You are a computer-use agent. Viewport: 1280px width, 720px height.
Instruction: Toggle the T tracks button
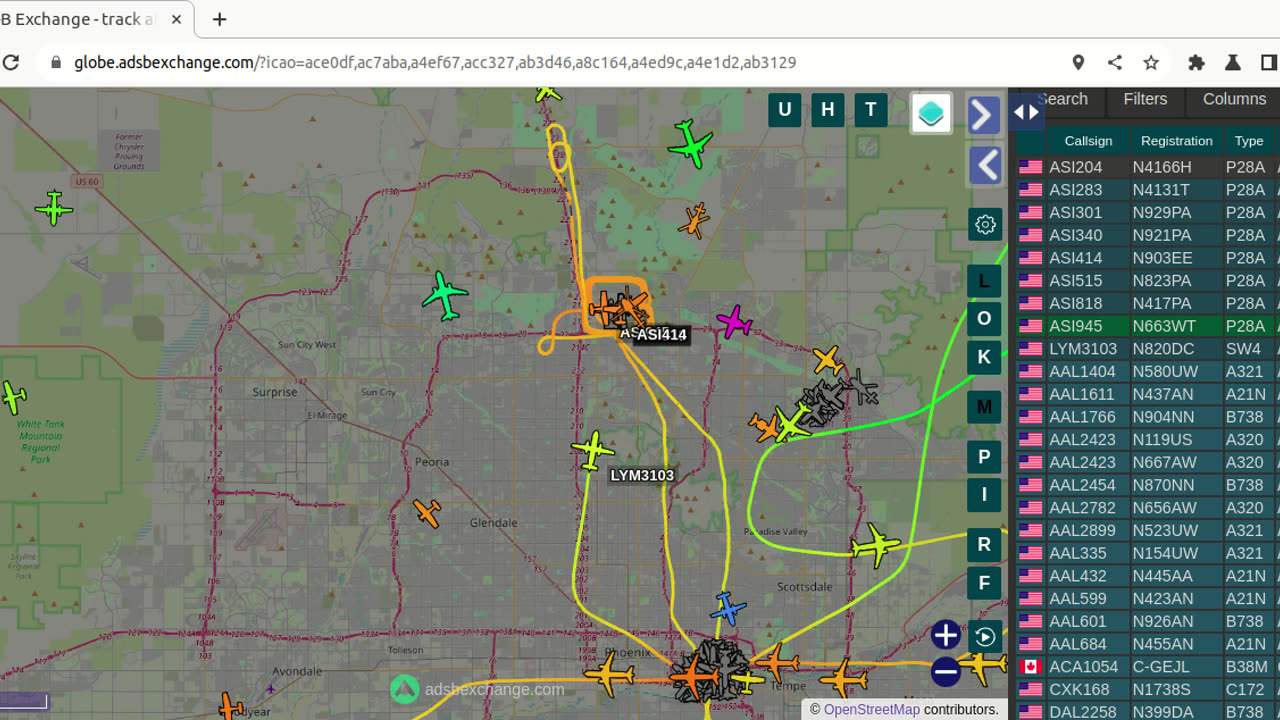tap(871, 110)
